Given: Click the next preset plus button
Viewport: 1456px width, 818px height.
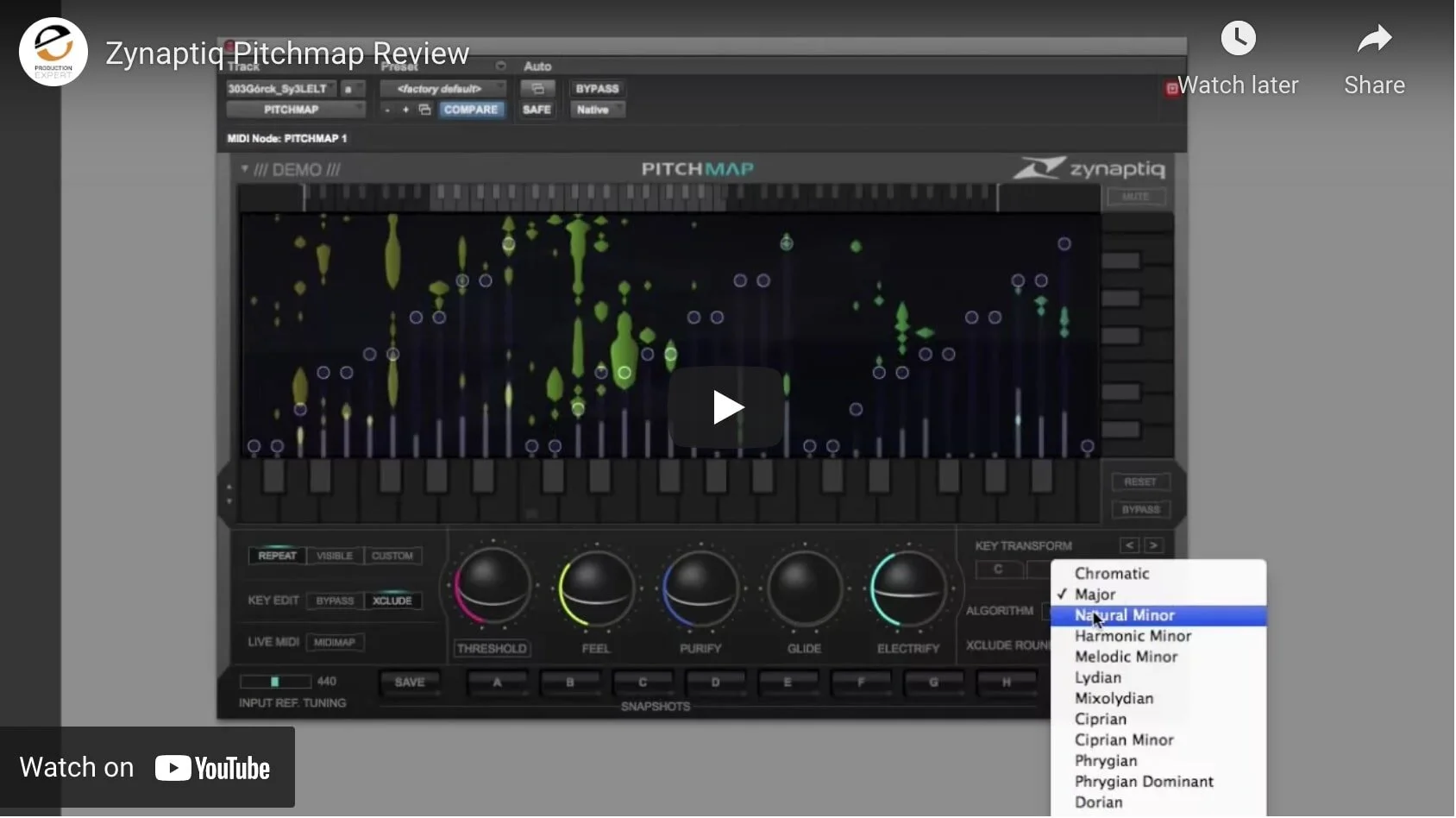Looking at the screenshot, I should 405,110.
